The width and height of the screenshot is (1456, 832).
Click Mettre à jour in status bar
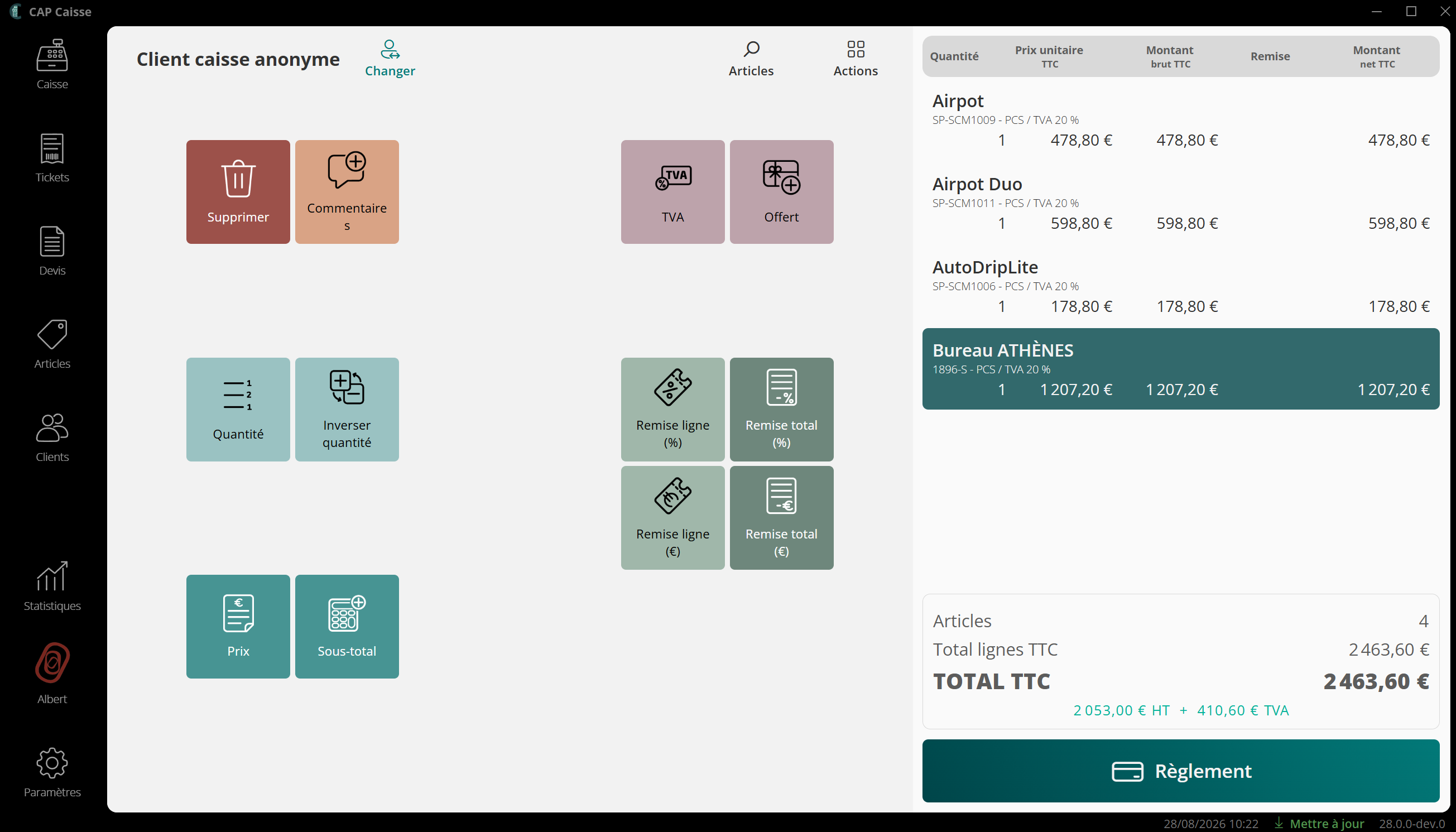pyautogui.click(x=1319, y=824)
